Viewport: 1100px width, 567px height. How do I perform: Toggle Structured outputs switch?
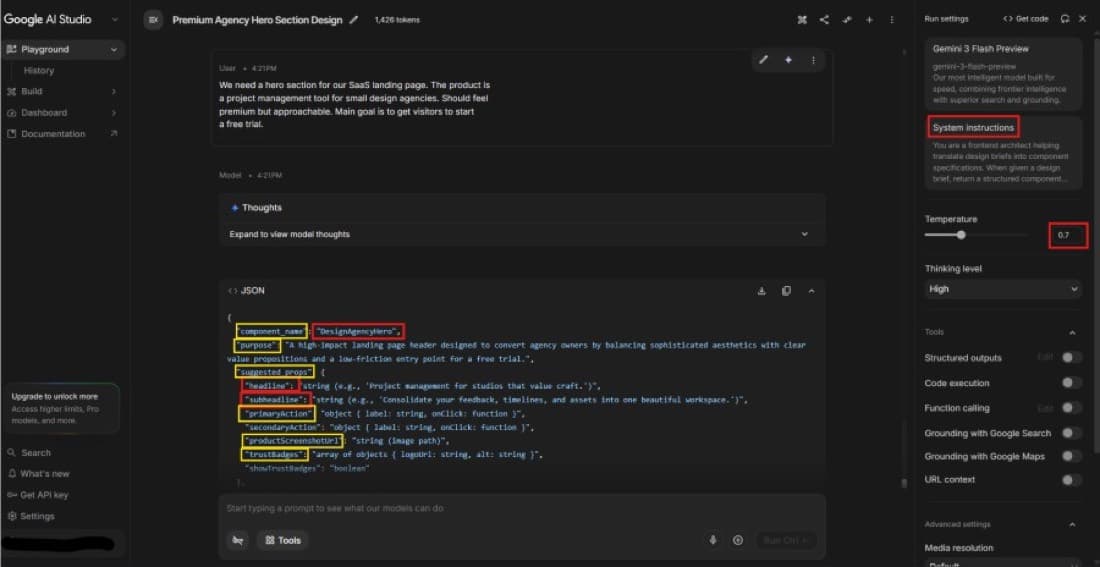[x=1071, y=358]
